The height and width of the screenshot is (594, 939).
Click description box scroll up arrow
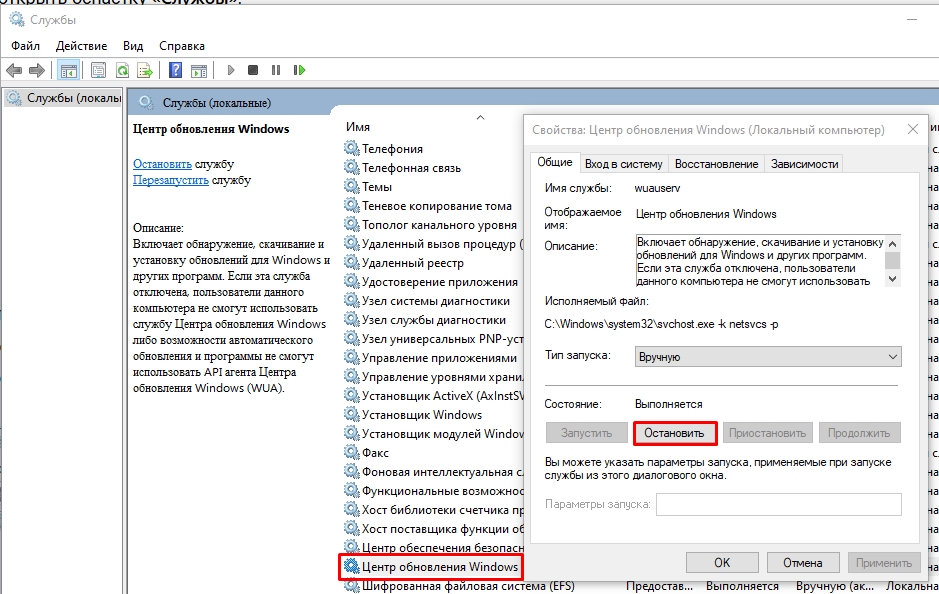point(893,243)
